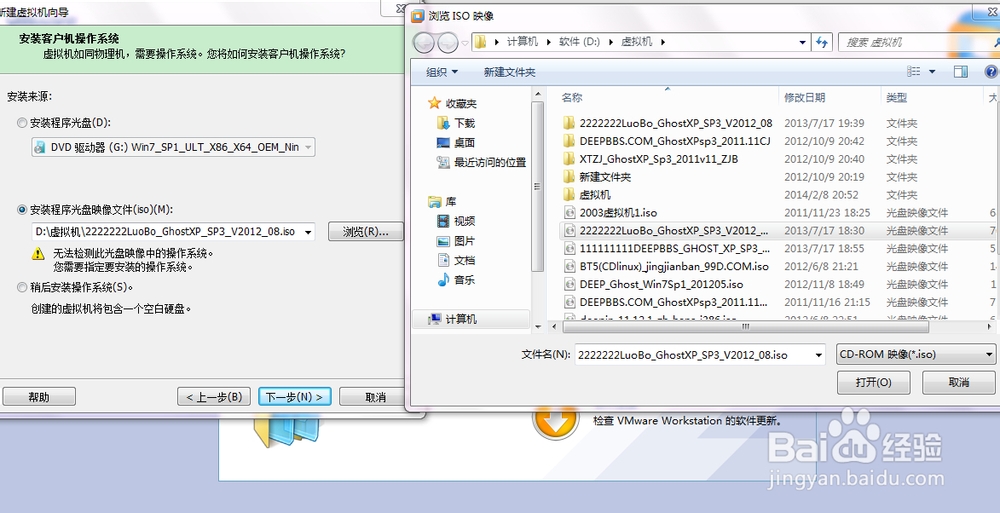
Task: Click 软件 (D:) in the address breadcrumb
Action: tap(579, 41)
